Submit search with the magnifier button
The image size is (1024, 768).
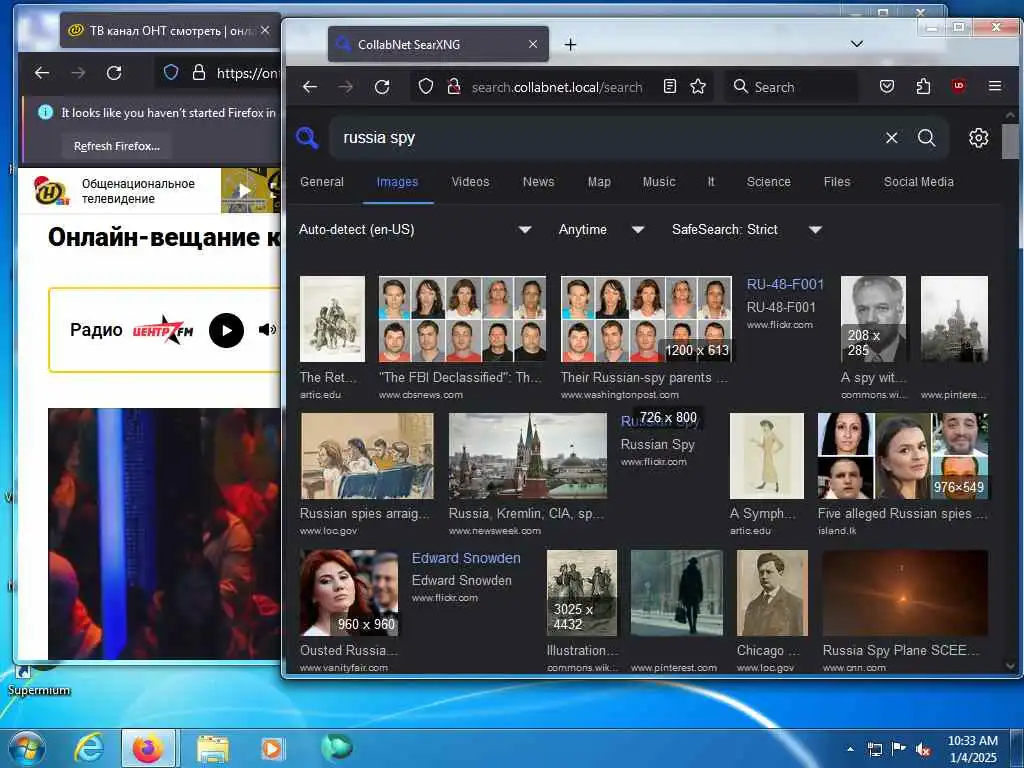[926, 138]
